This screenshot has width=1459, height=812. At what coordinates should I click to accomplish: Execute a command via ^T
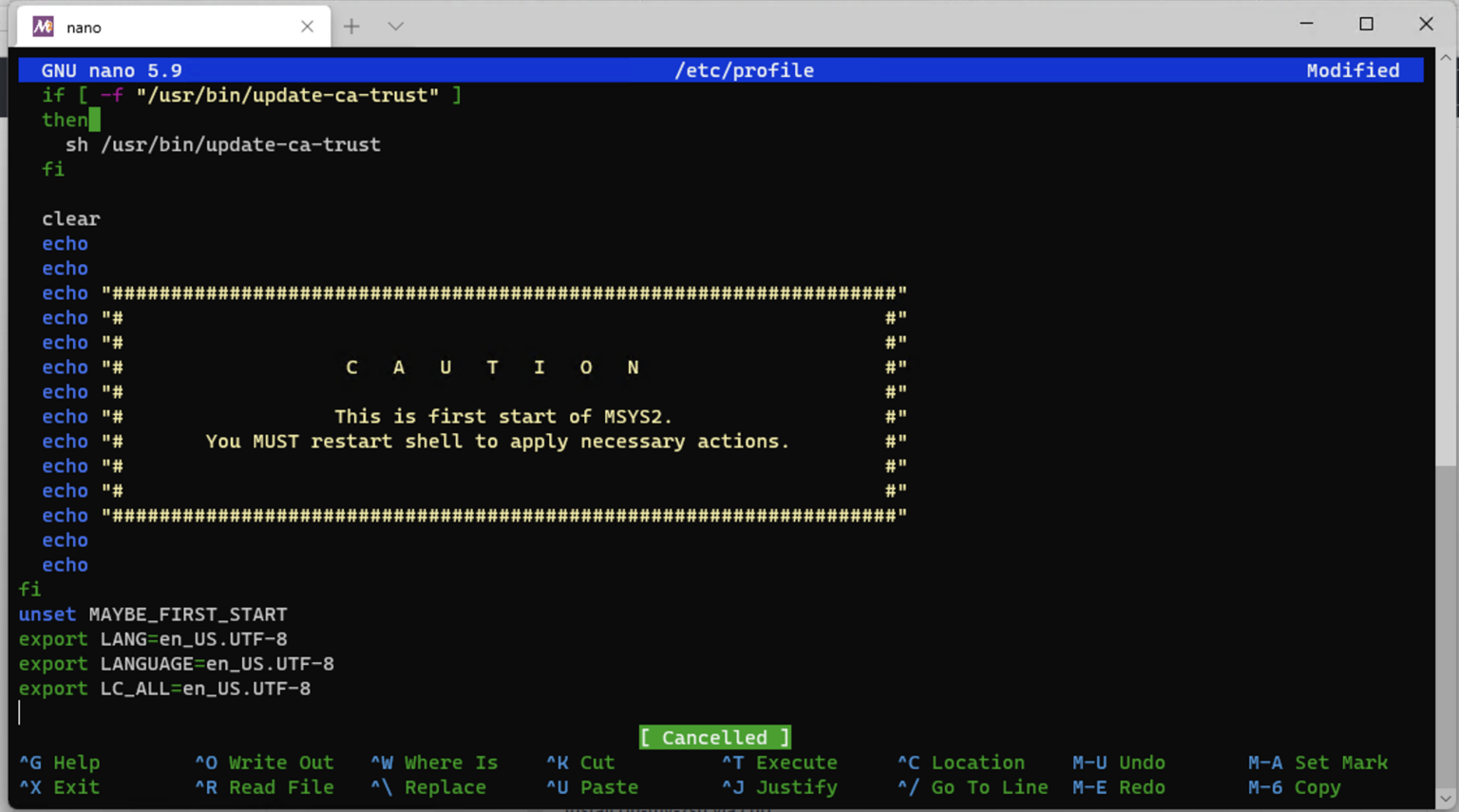click(779, 762)
